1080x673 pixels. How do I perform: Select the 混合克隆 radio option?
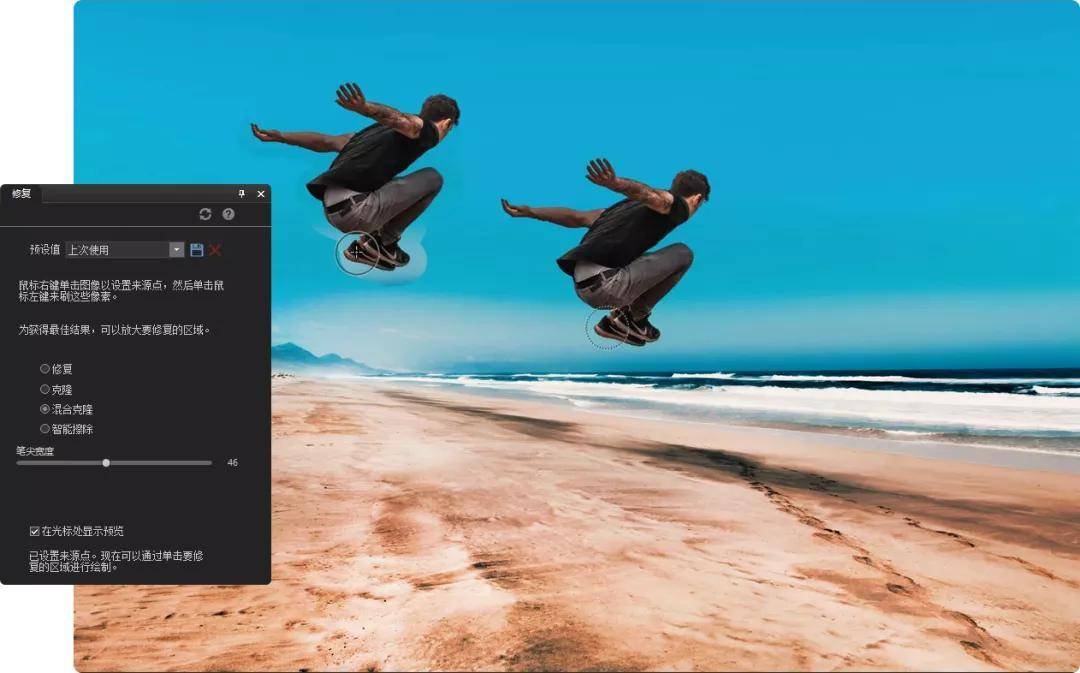tap(45, 409)
